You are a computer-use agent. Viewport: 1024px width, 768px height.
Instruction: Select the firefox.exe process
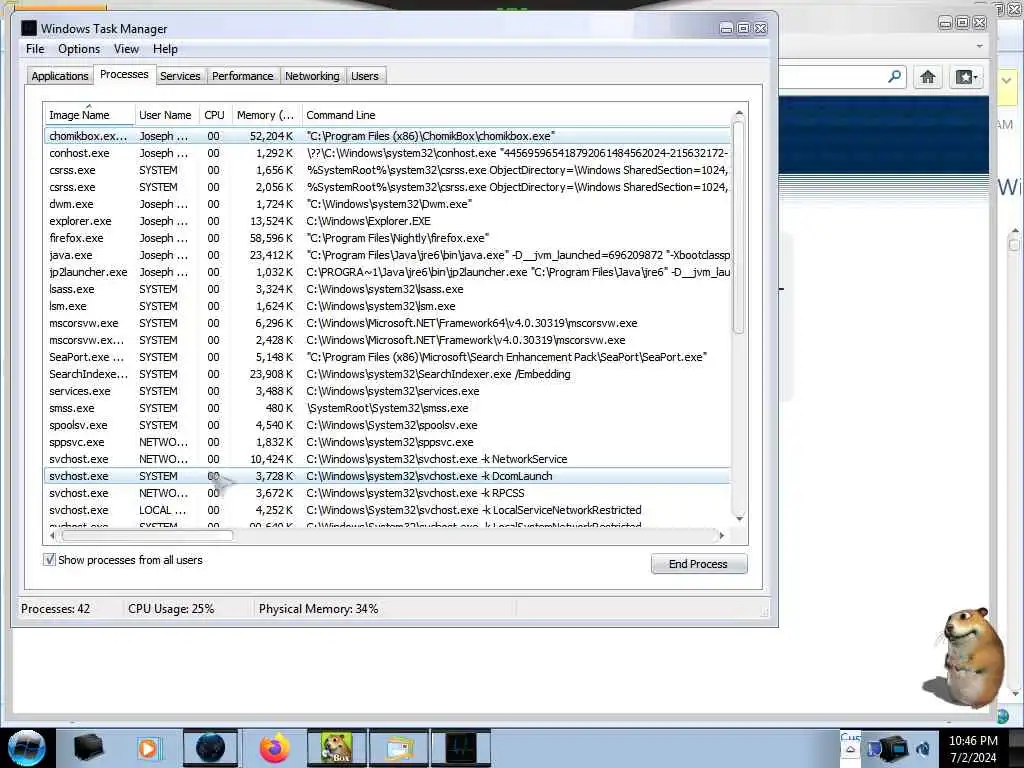click(388, 238)
